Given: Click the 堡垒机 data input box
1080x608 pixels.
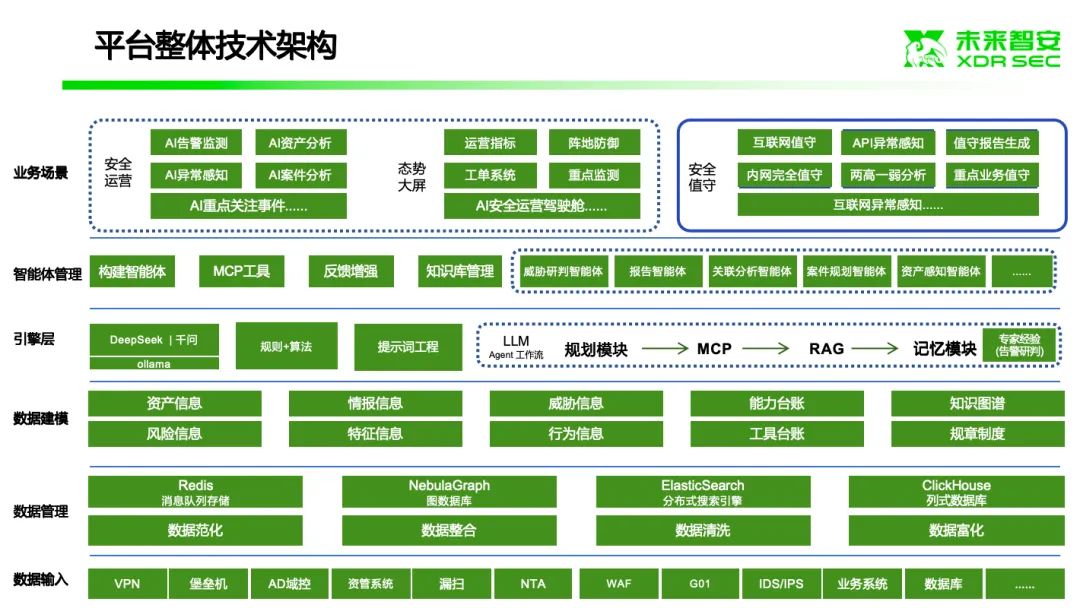Looking at the screenshot, I should point(208,583).
